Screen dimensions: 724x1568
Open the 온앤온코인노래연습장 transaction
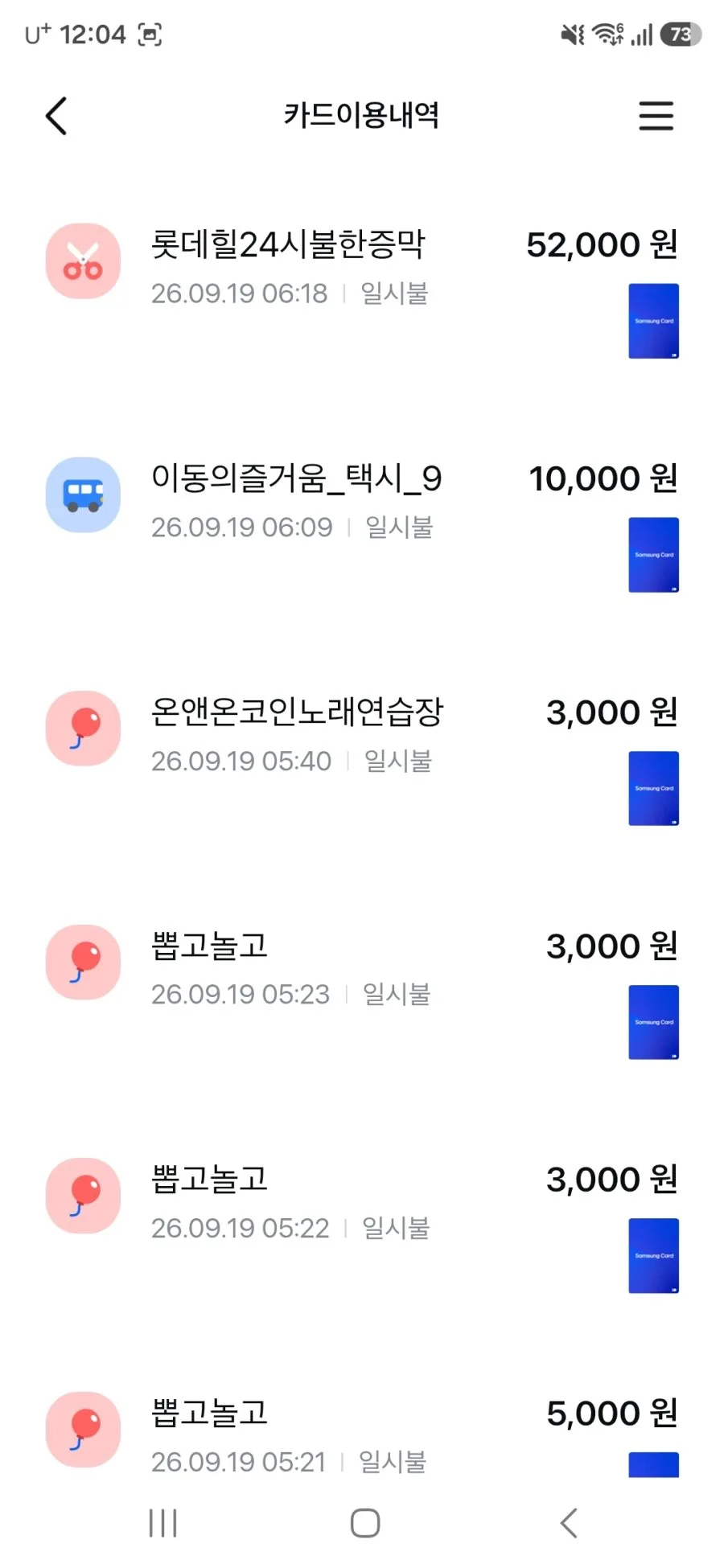tap(362, 756)
